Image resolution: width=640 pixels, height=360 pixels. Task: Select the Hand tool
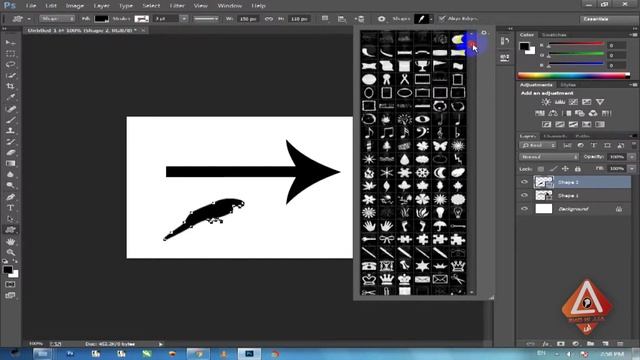11,242
